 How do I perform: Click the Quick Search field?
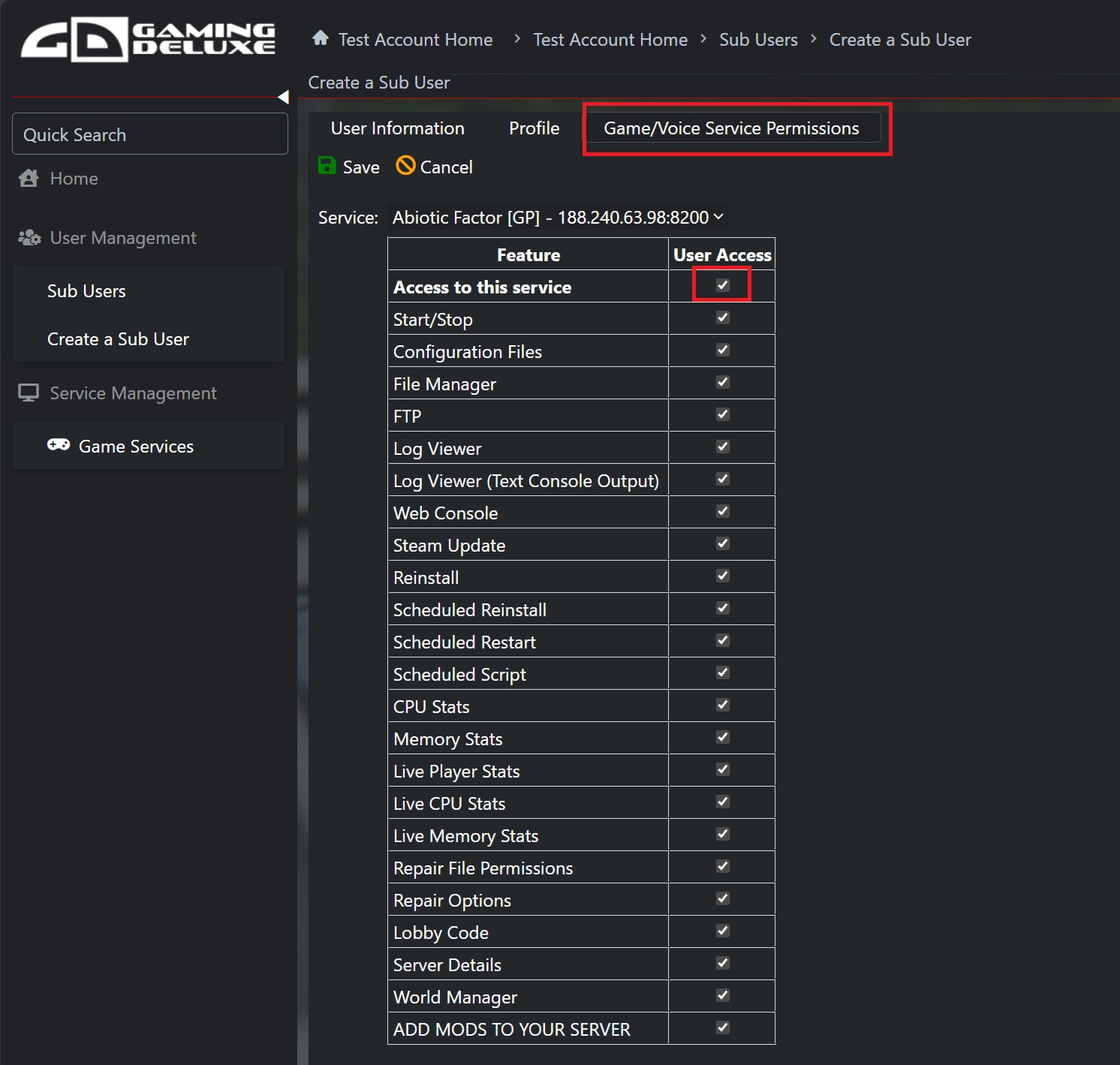(150, 134)
